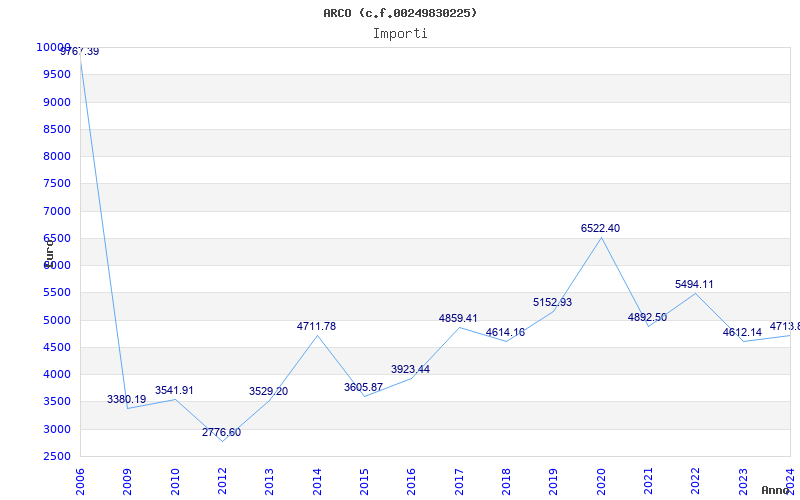Click the x-axis year 2006
The image size is (800, 500).
pos(80,482)
